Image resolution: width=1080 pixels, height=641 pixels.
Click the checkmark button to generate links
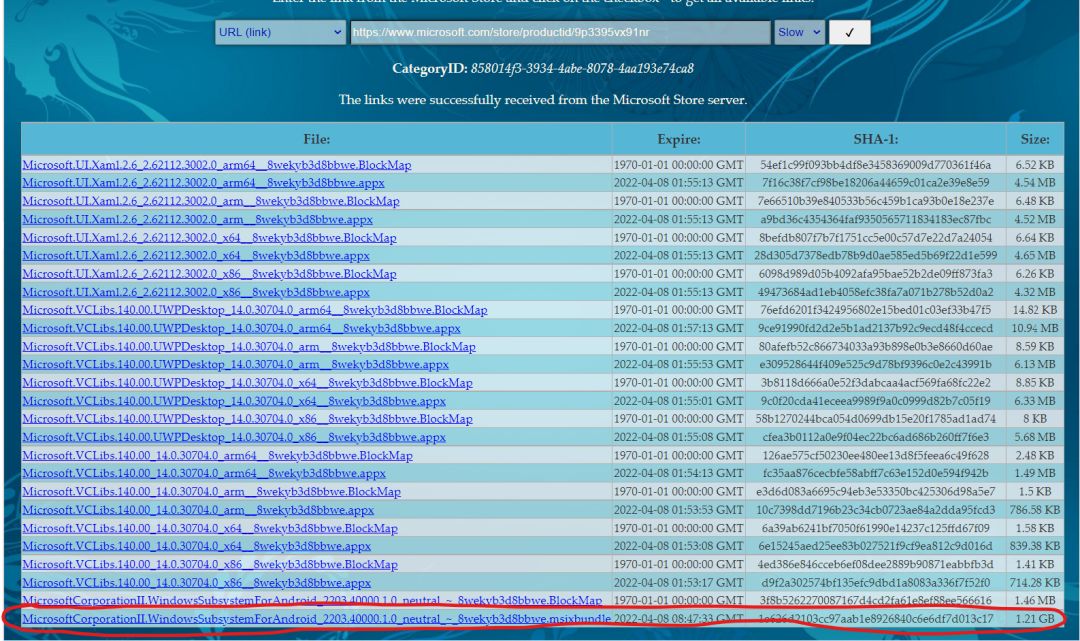tap(849, 32)
